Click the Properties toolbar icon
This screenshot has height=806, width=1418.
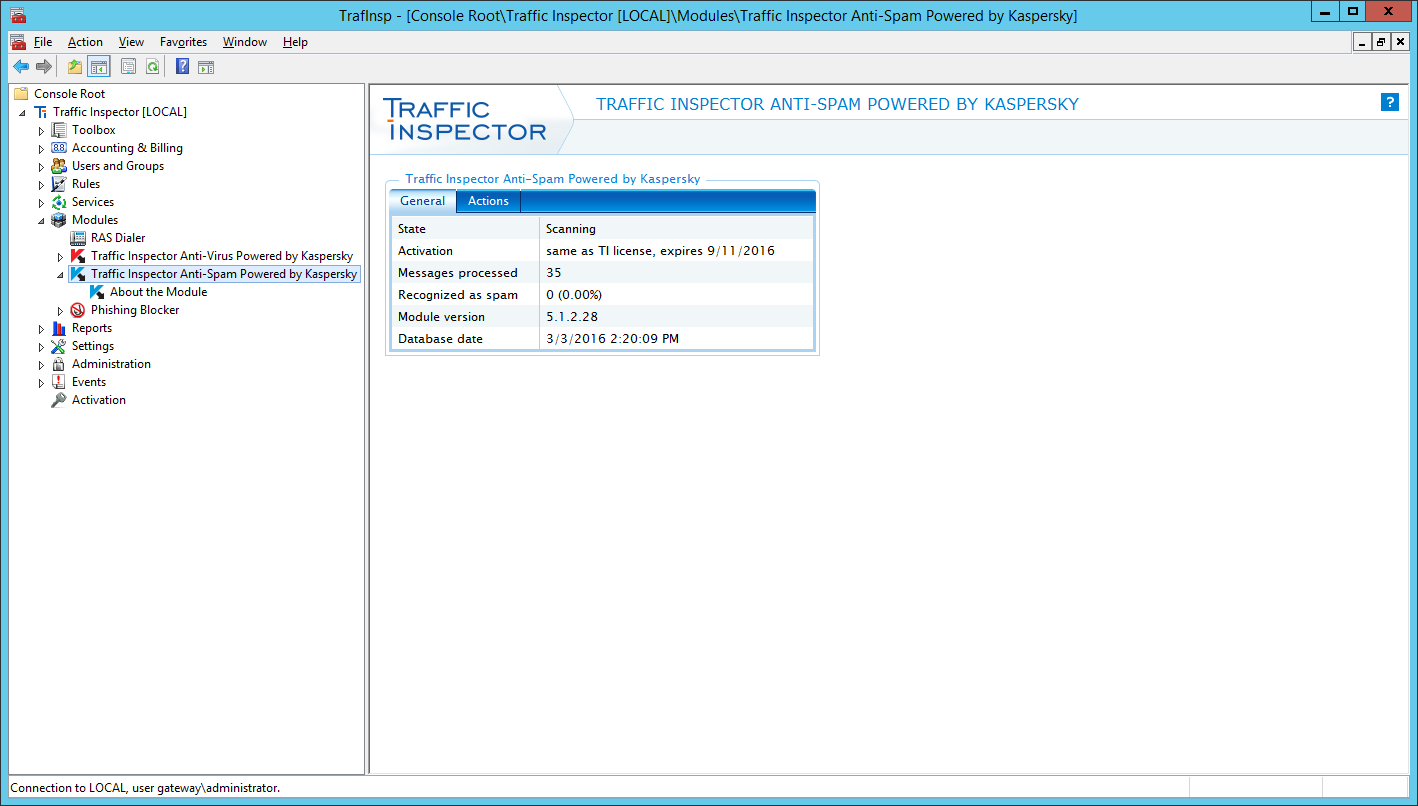(128, 67)
